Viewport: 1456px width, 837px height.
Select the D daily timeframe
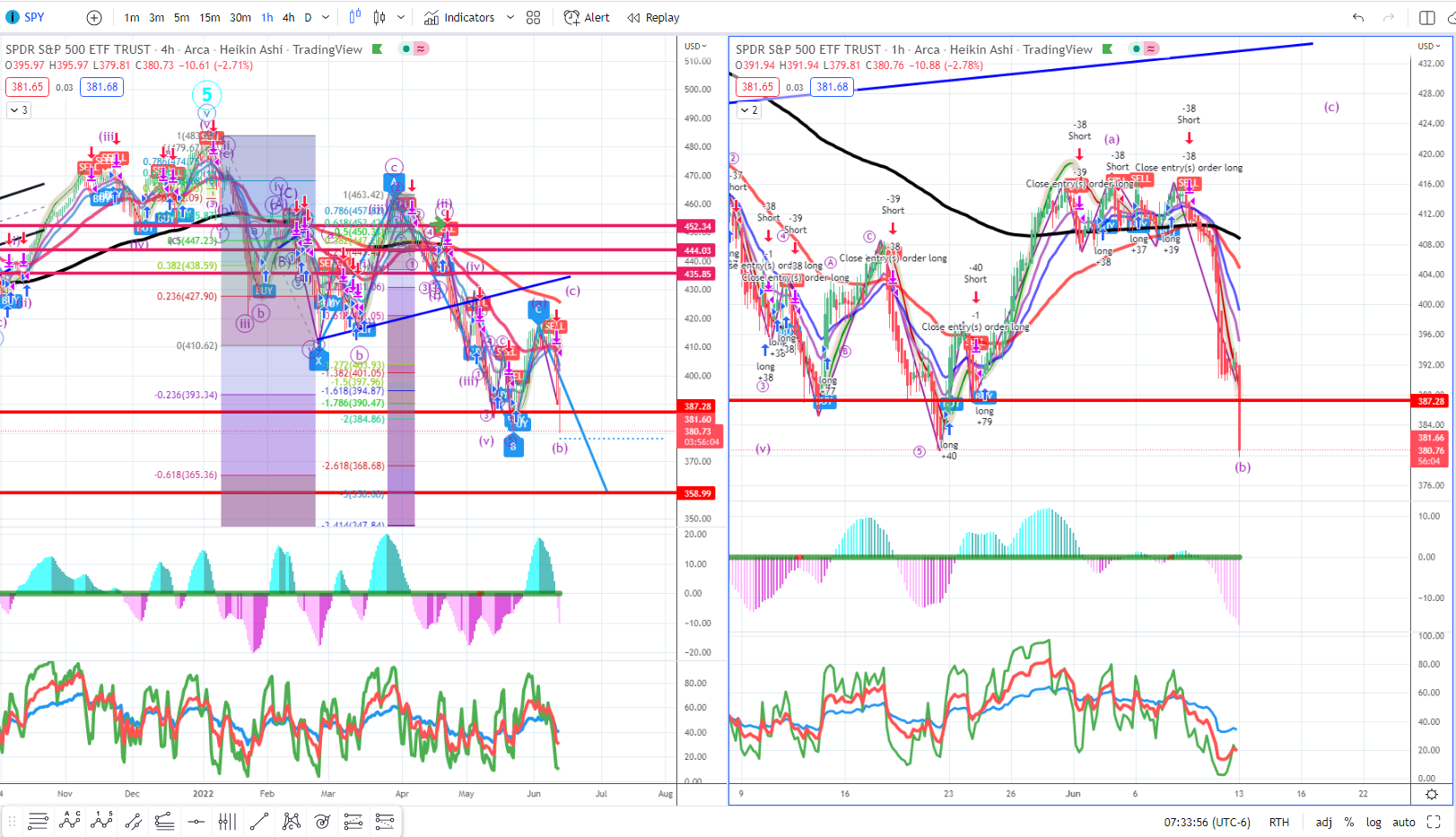coord(308,17)
